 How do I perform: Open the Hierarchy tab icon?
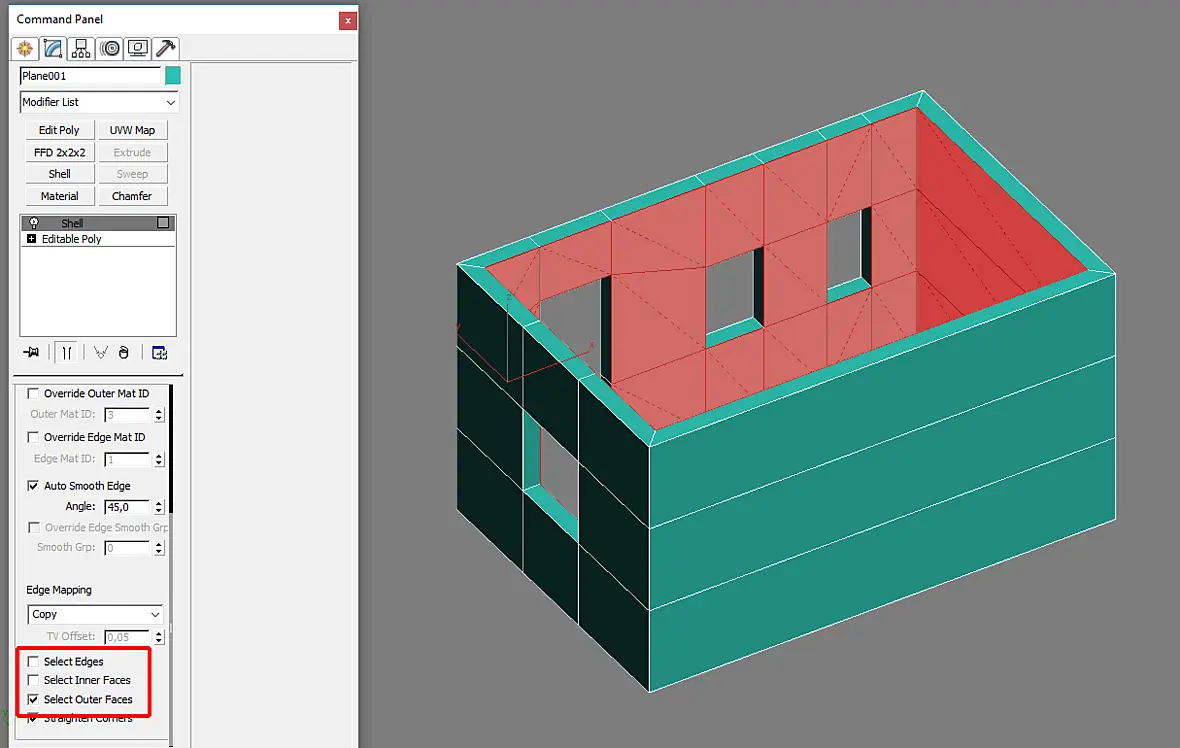tap(81, 49)
